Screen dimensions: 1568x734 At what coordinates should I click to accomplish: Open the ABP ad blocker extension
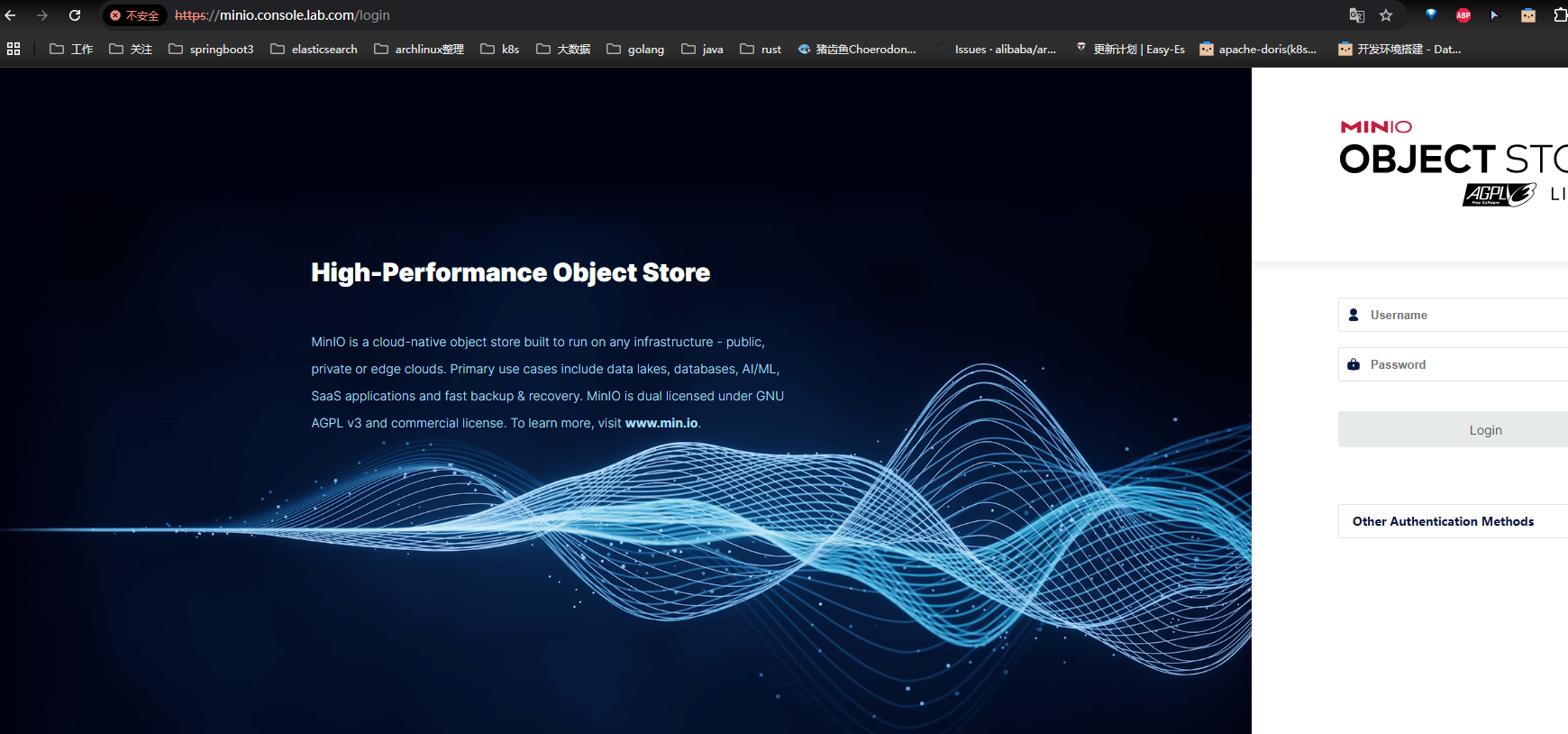click(x=1463, y=15)
